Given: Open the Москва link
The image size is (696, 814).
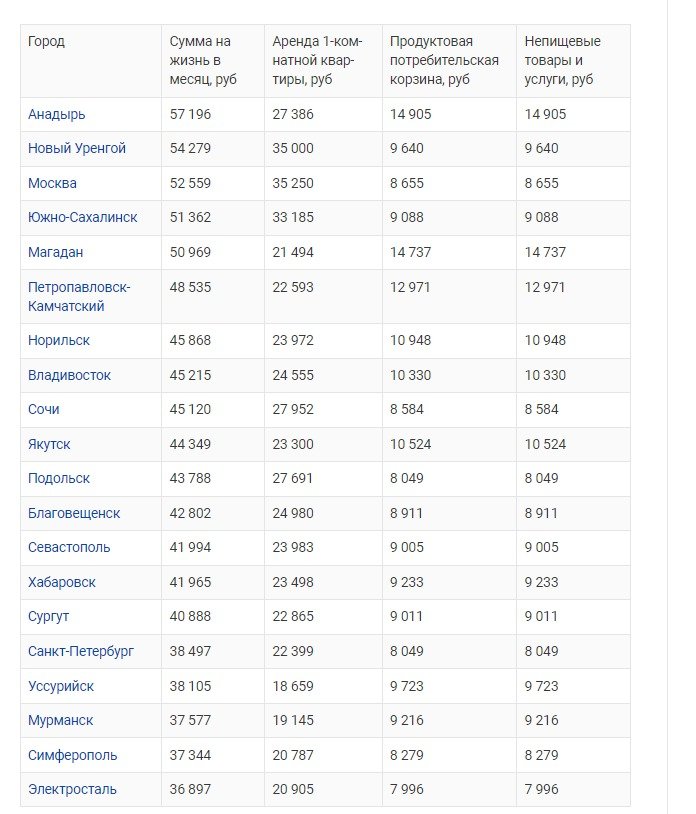Looking at the screenshot, I should 52,183.
